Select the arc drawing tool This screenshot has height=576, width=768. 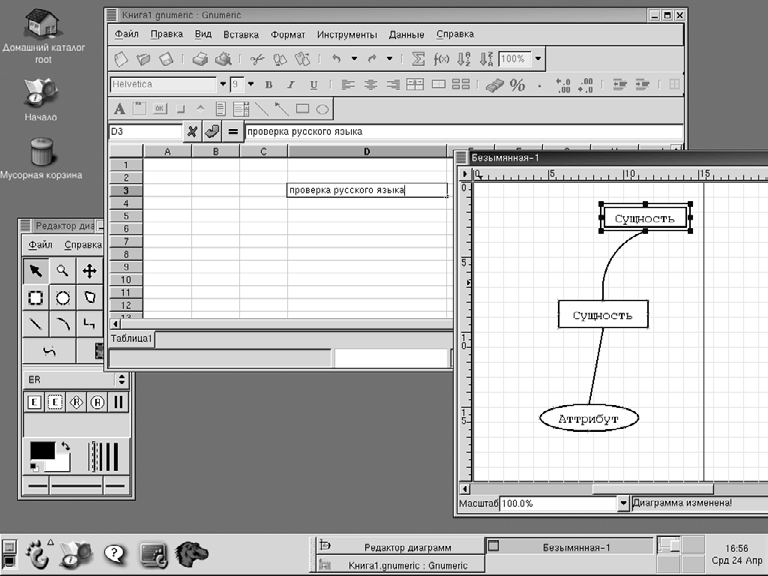tap(62, 323)
